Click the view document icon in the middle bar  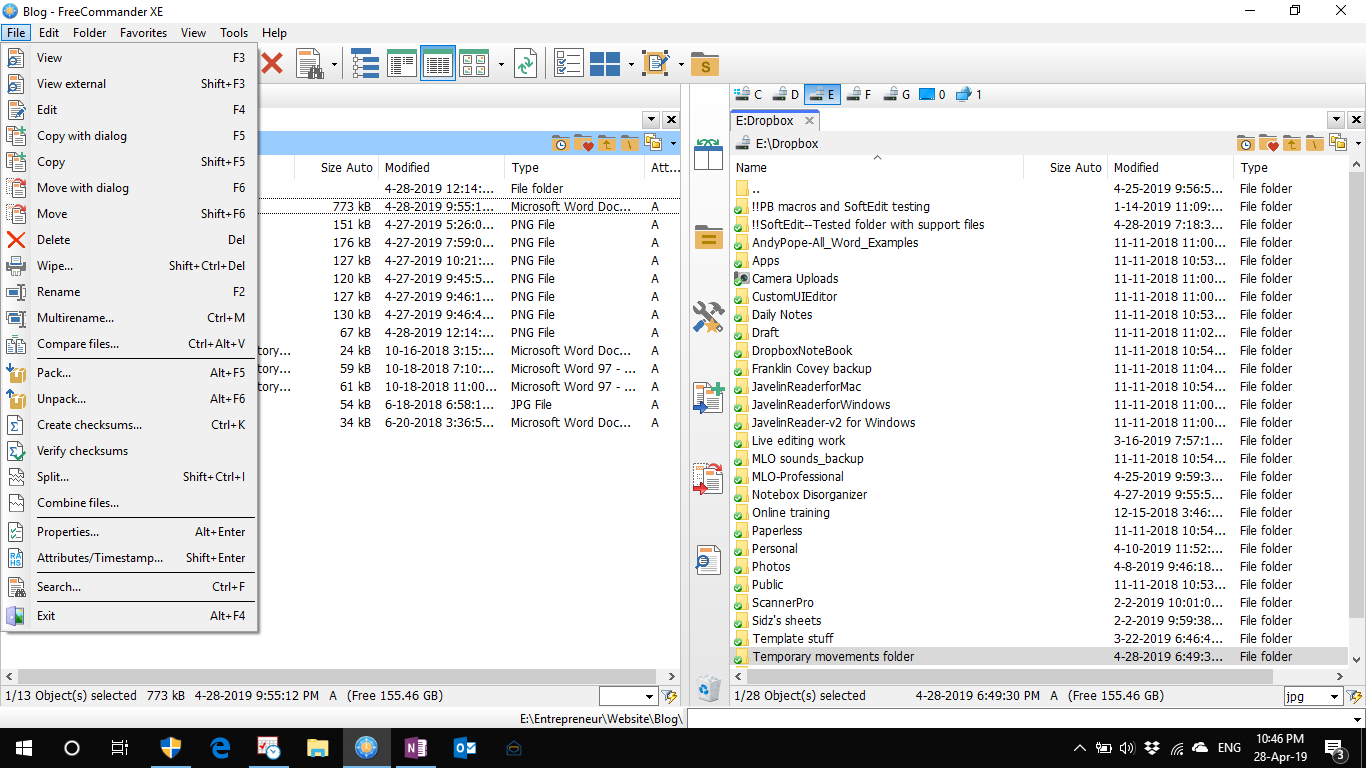point(708,560)
